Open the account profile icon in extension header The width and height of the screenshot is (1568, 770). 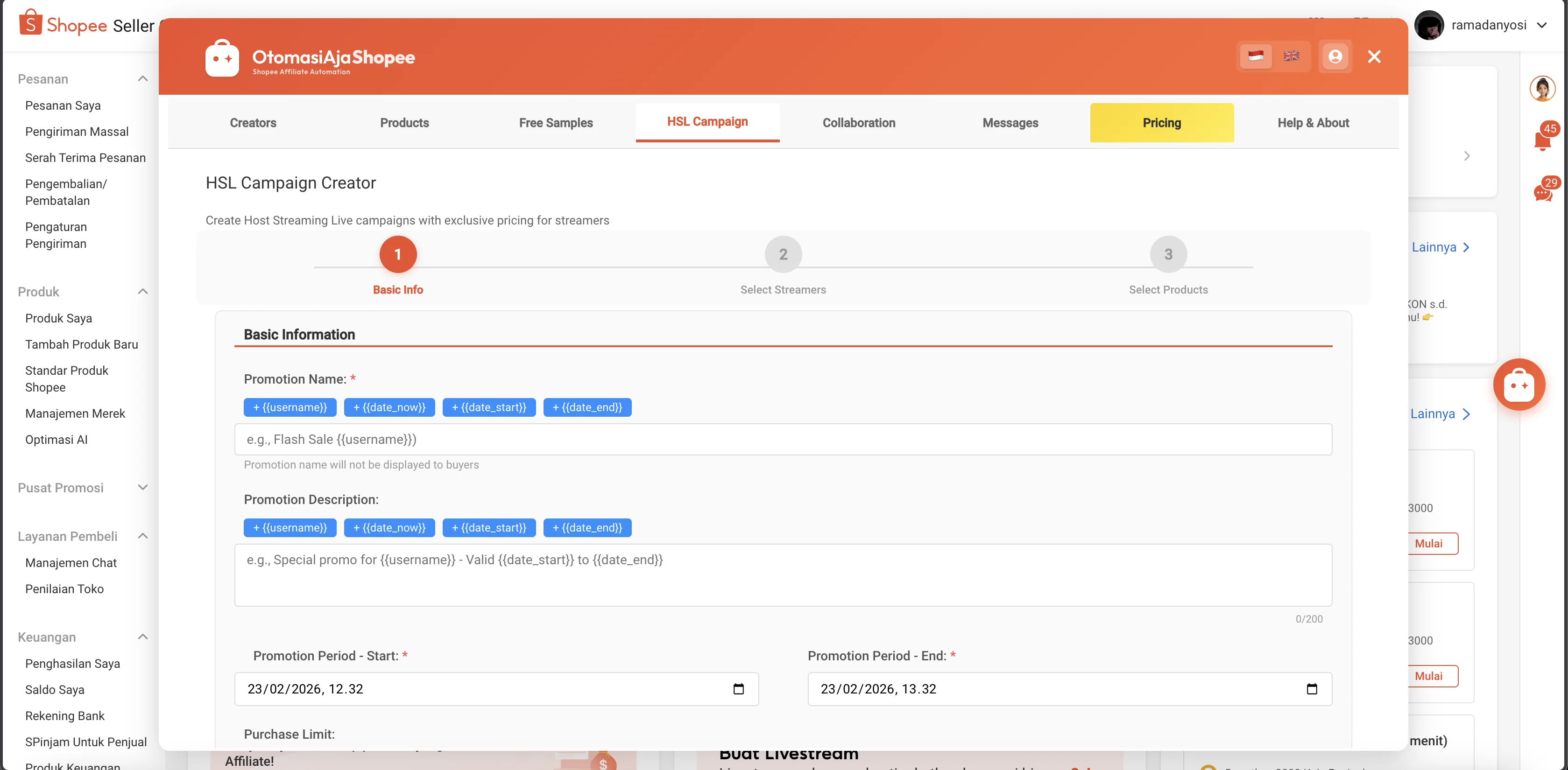1335,56
